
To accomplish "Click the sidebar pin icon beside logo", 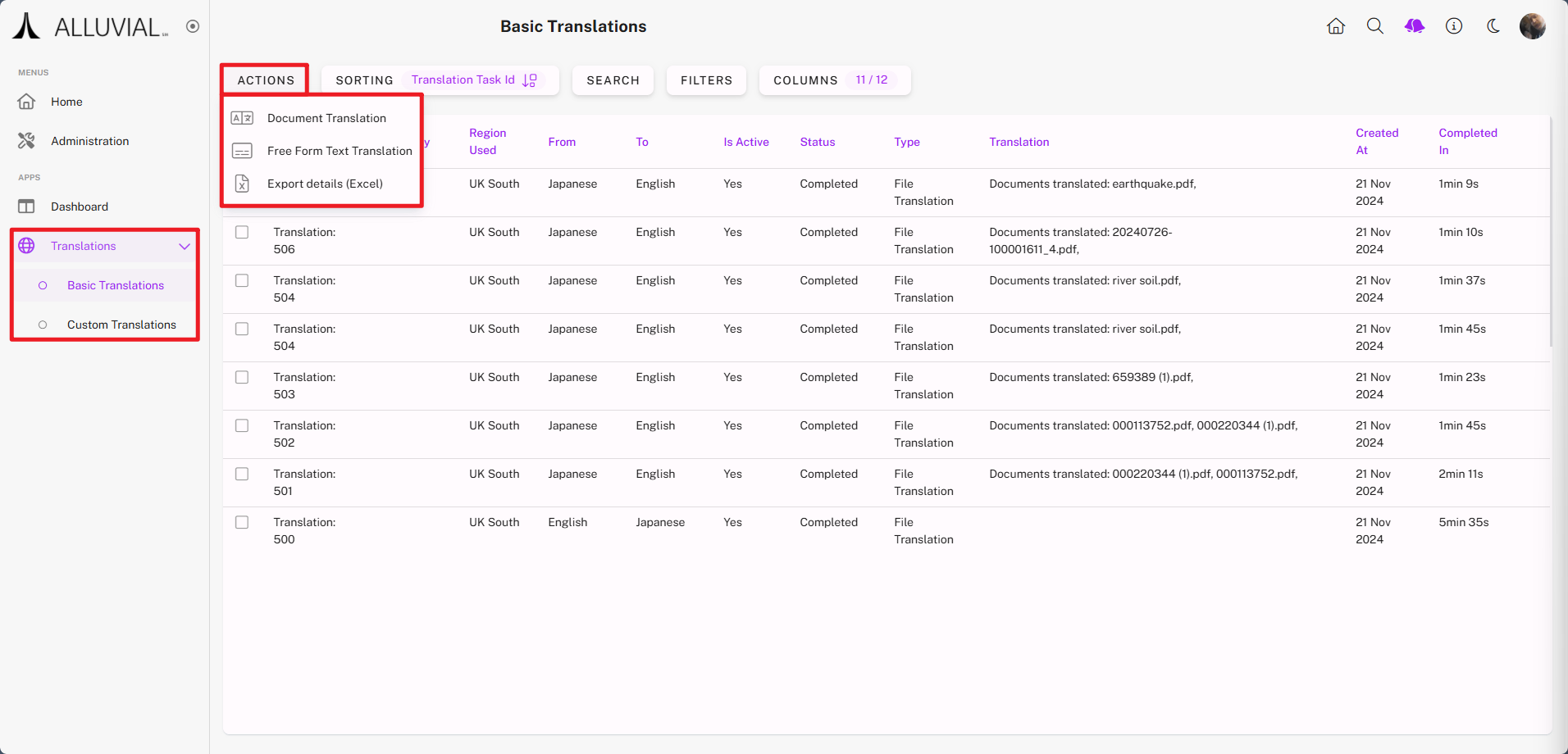I will pos(193,26).
